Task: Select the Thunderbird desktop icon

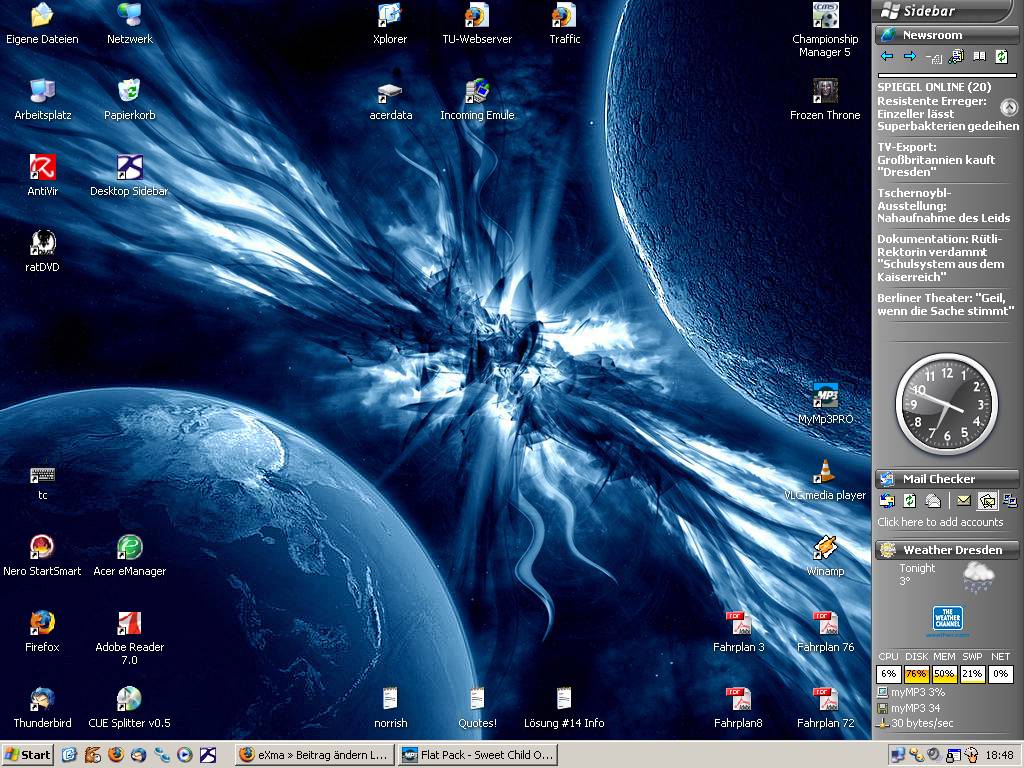Action: coord(42,707)
